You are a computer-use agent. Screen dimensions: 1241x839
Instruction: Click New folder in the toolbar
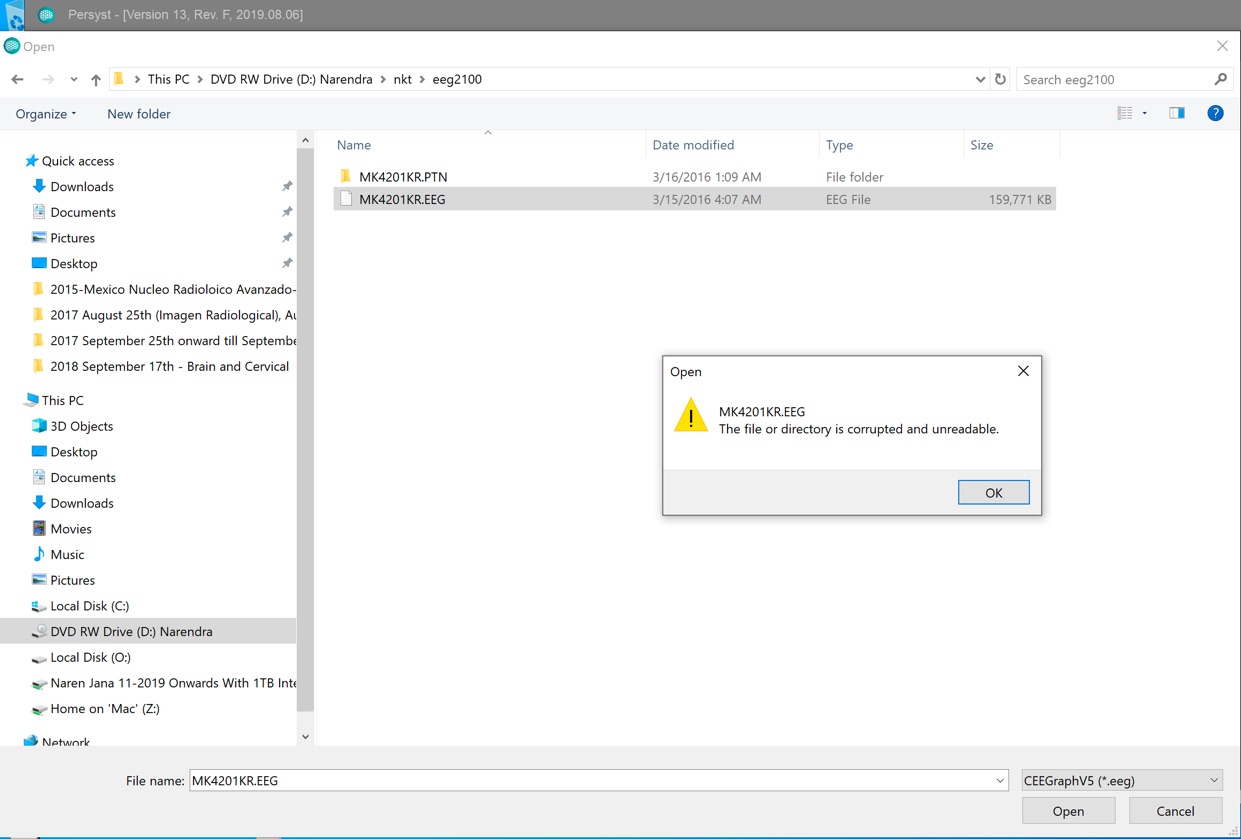click(x=138, y=114)
